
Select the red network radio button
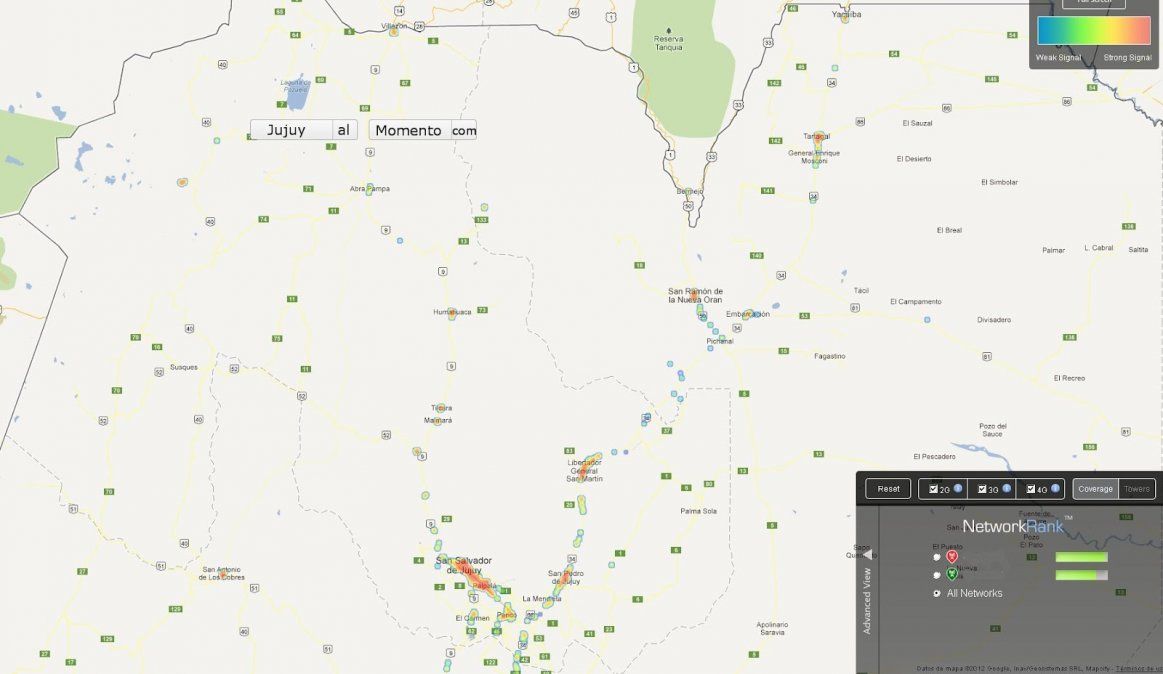(937, 557)
